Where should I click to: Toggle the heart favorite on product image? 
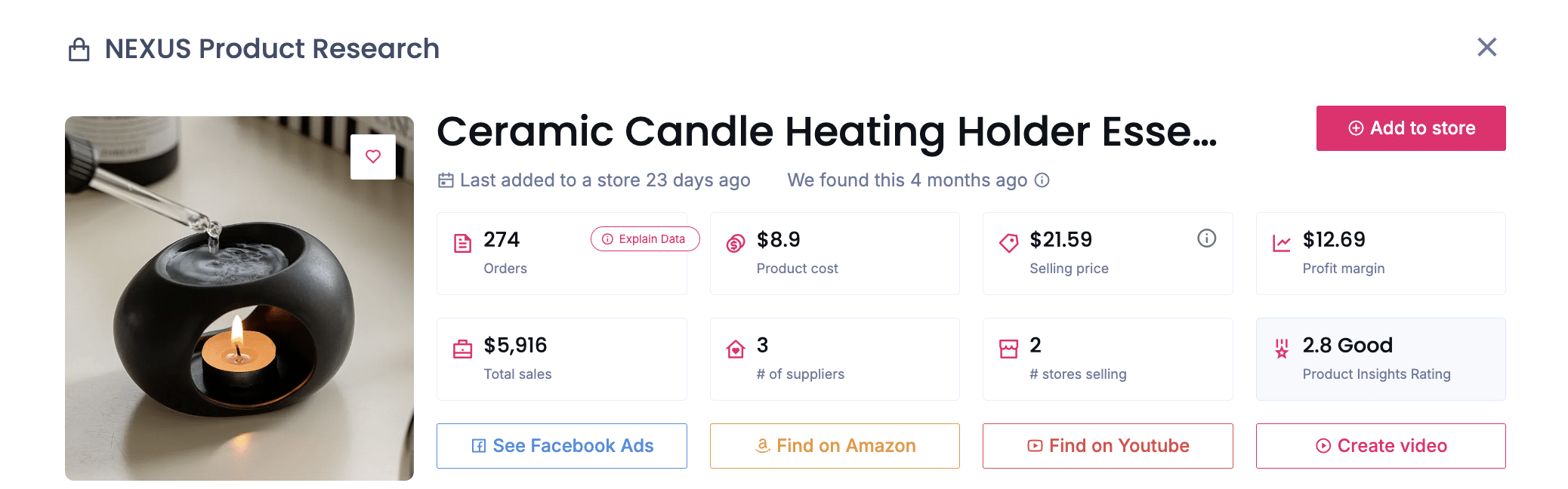click(x=373, y=156)
